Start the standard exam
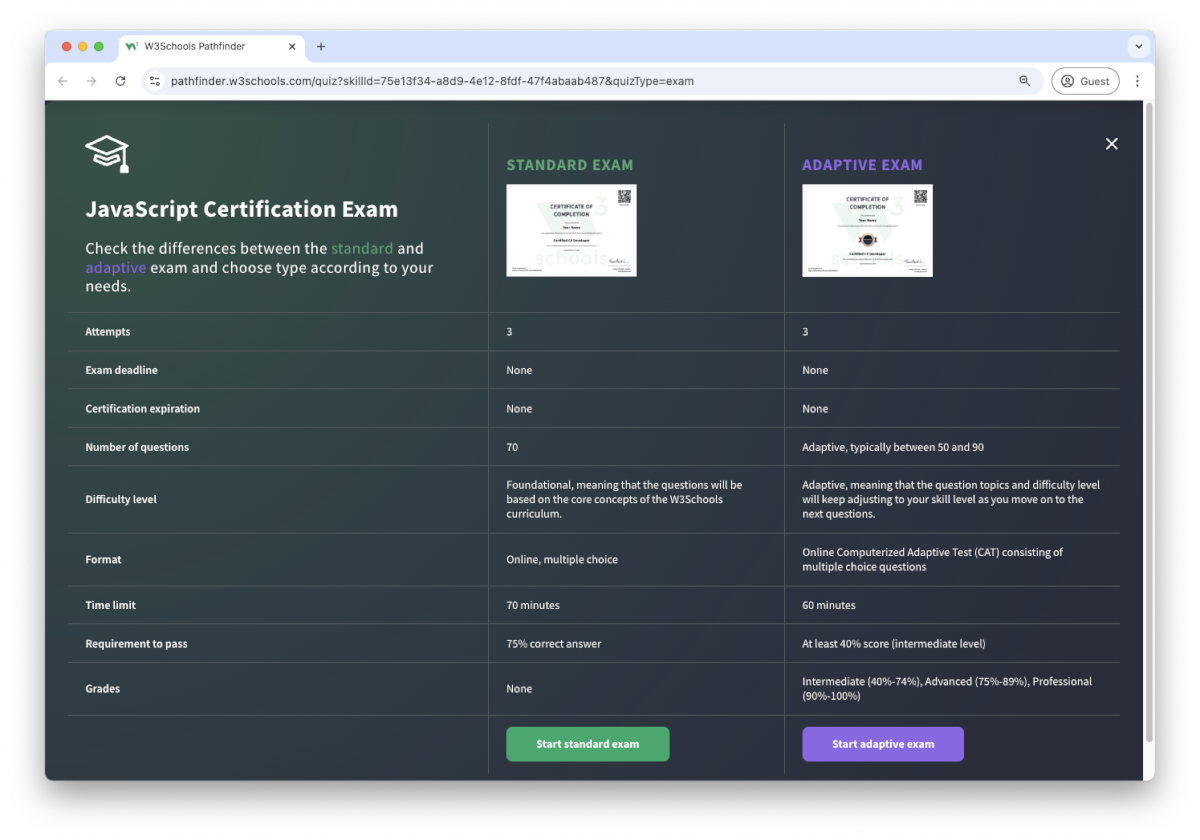The width and height of the screenshot is (1200, 840). pyautogui.click(x=587, y=744)
